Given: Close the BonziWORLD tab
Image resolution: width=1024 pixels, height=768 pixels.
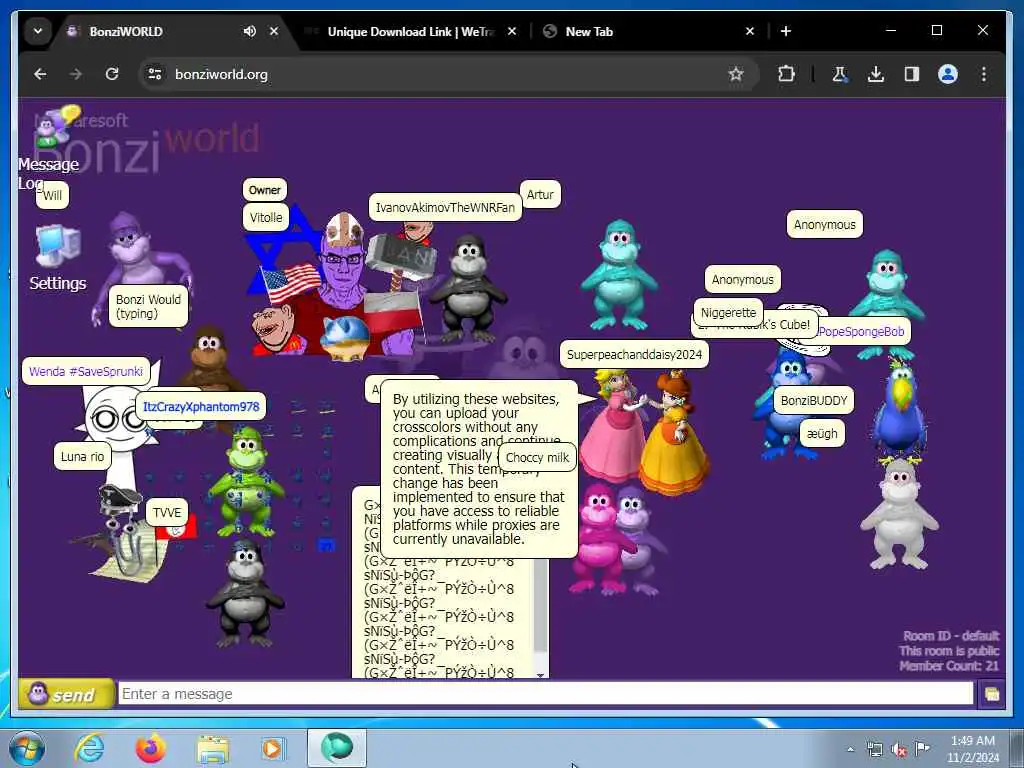Looking at the screenshot, I should tap(274, 31).
